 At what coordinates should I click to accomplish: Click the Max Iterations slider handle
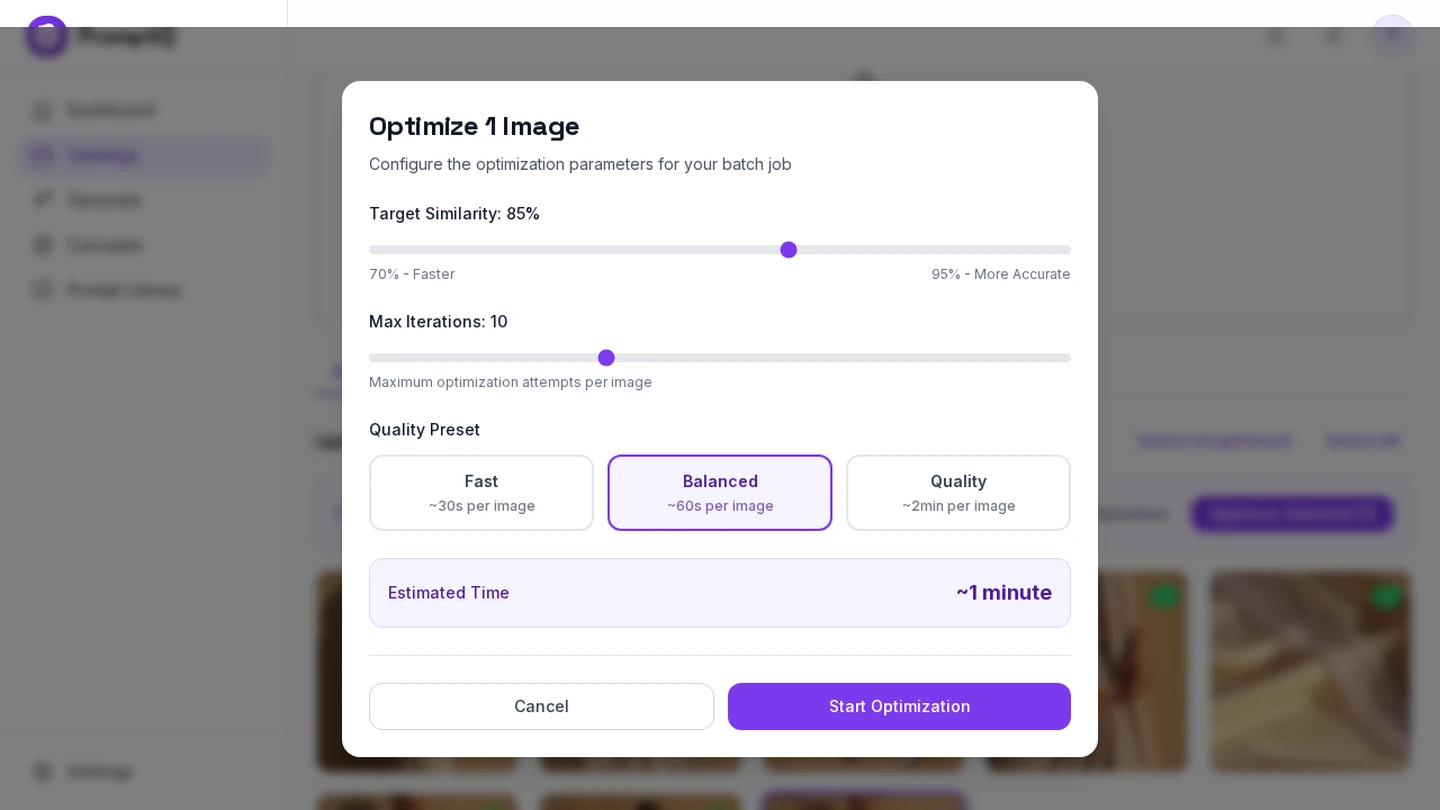pos(606,358)
